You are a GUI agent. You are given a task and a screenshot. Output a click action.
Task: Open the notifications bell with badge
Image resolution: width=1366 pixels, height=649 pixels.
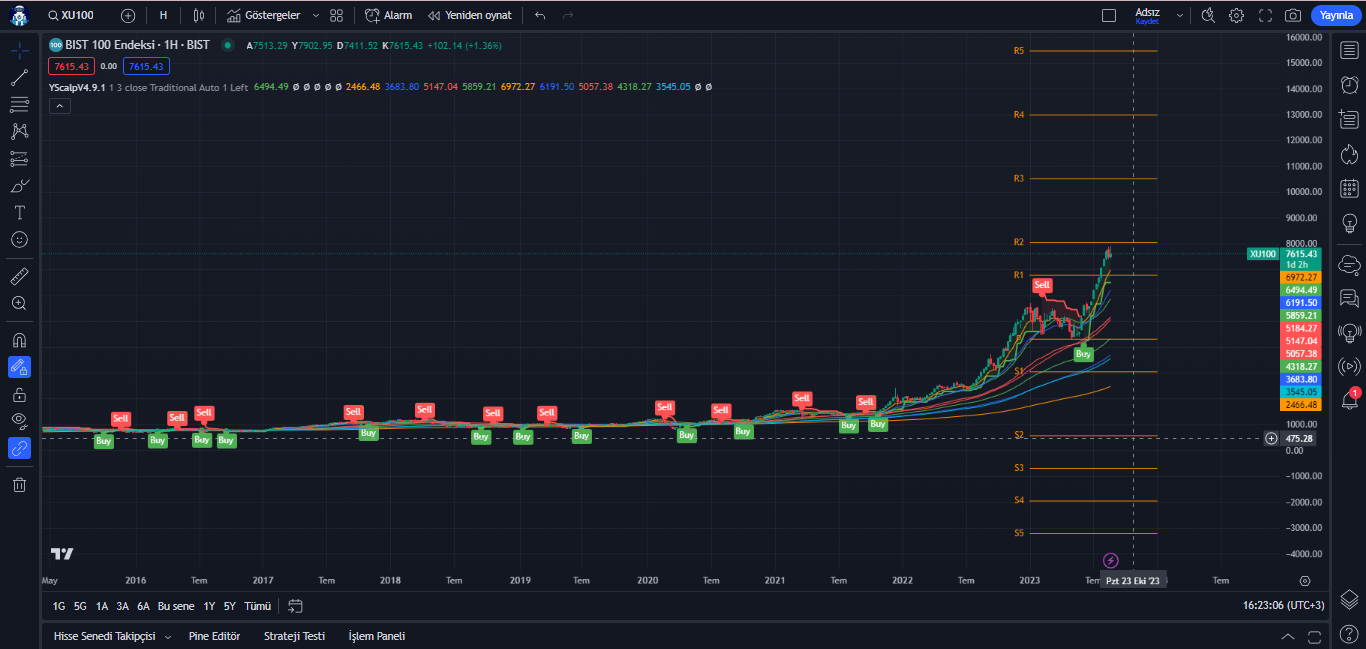point(1349,404)
